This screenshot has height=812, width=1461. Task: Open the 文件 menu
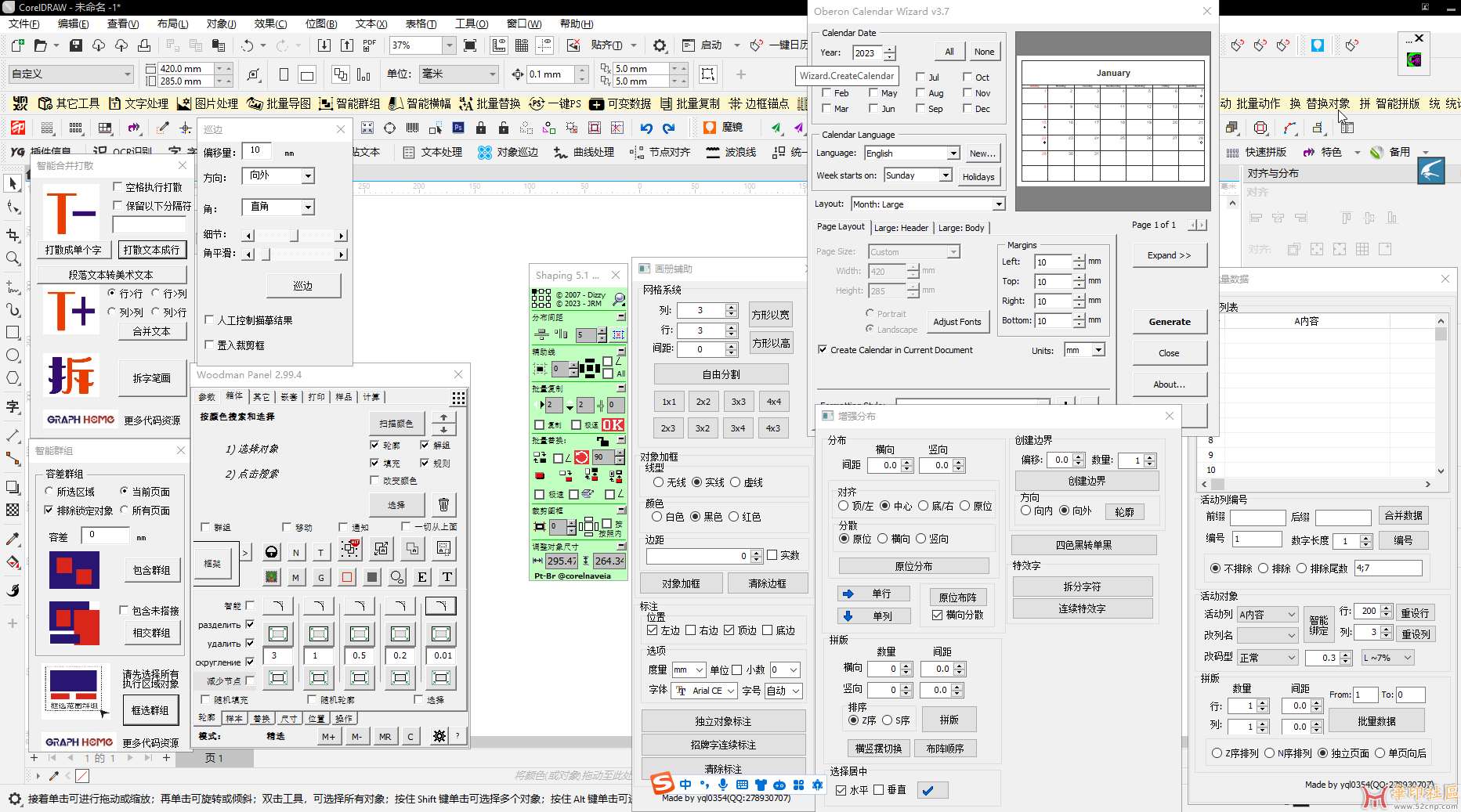tap(24, 24)
